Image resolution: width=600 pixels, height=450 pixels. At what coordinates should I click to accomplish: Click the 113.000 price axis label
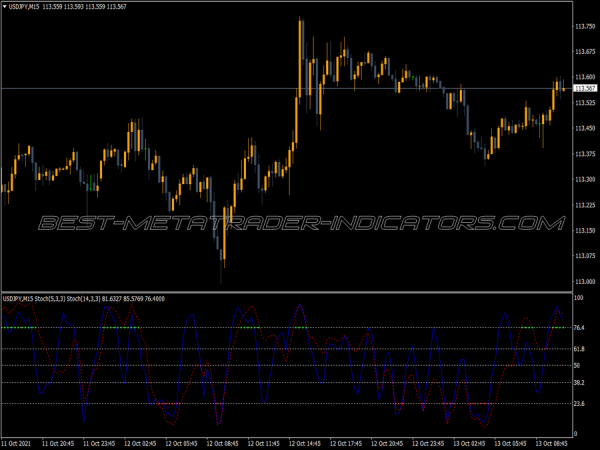pos(585,282)
